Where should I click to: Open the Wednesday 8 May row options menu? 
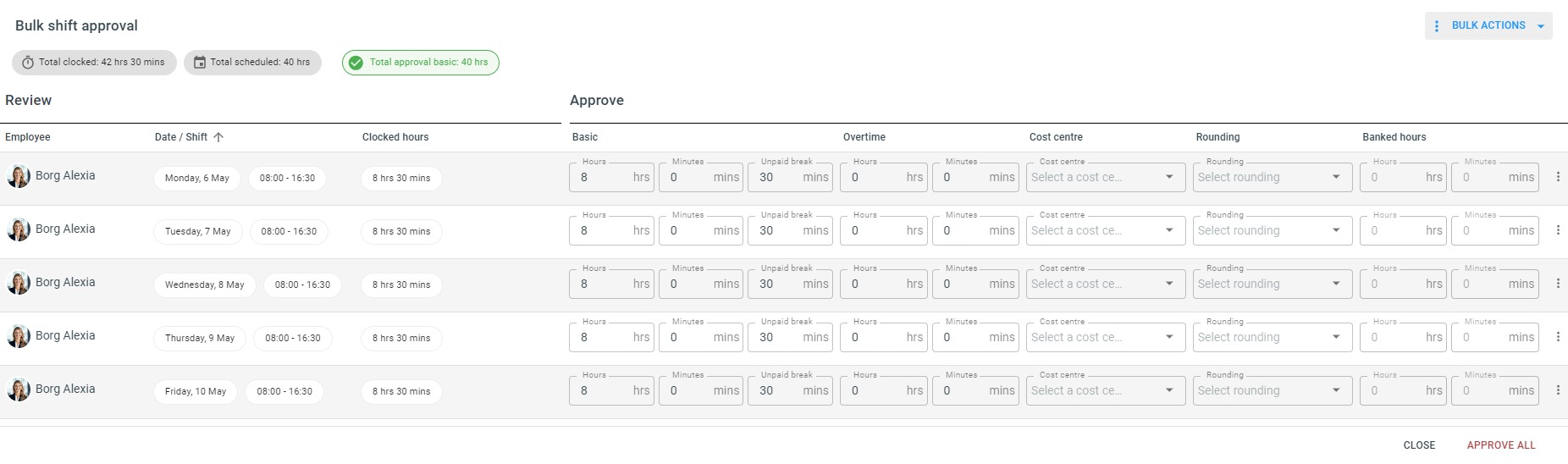(x=1558, y=284)
